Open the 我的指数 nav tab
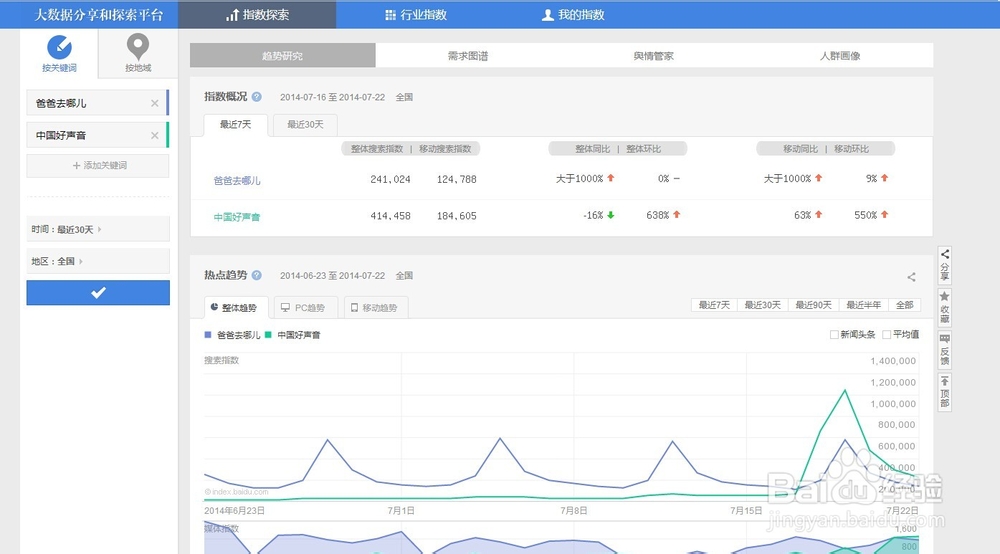Screen dimensions: 1000x554 pyautogui.click(x=573, y=15)
